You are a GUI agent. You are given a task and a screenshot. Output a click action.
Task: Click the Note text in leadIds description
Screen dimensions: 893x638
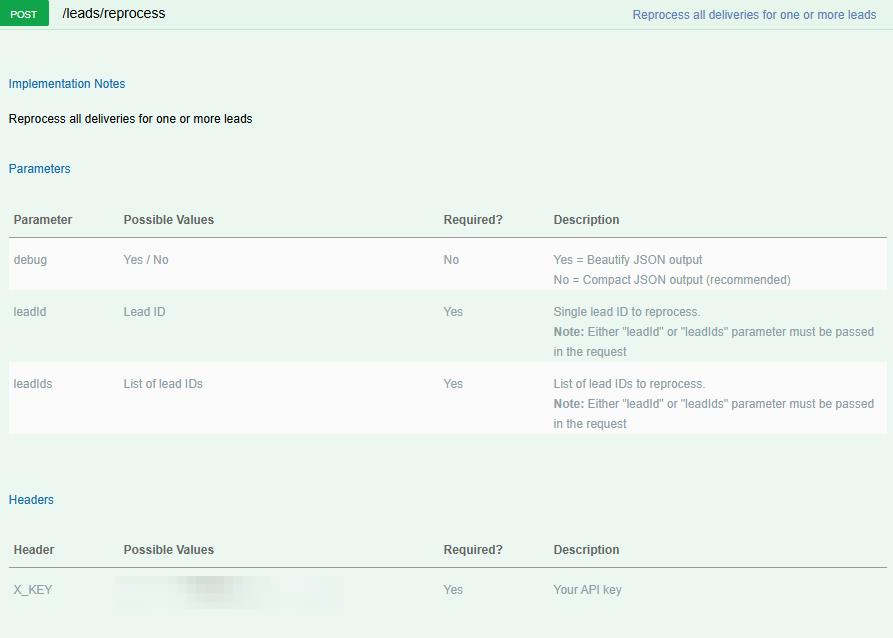(714, 414)
